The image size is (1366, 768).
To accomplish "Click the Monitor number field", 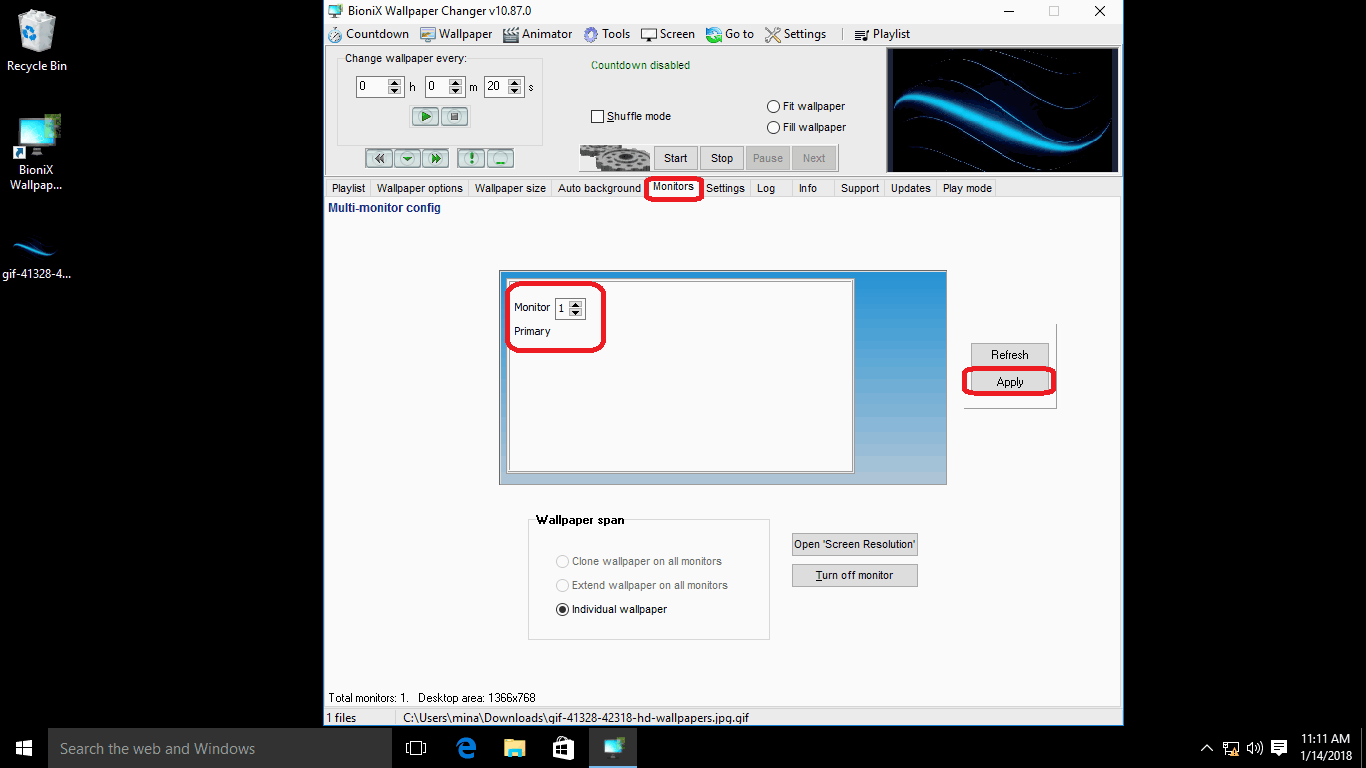I will pos(562,308).
